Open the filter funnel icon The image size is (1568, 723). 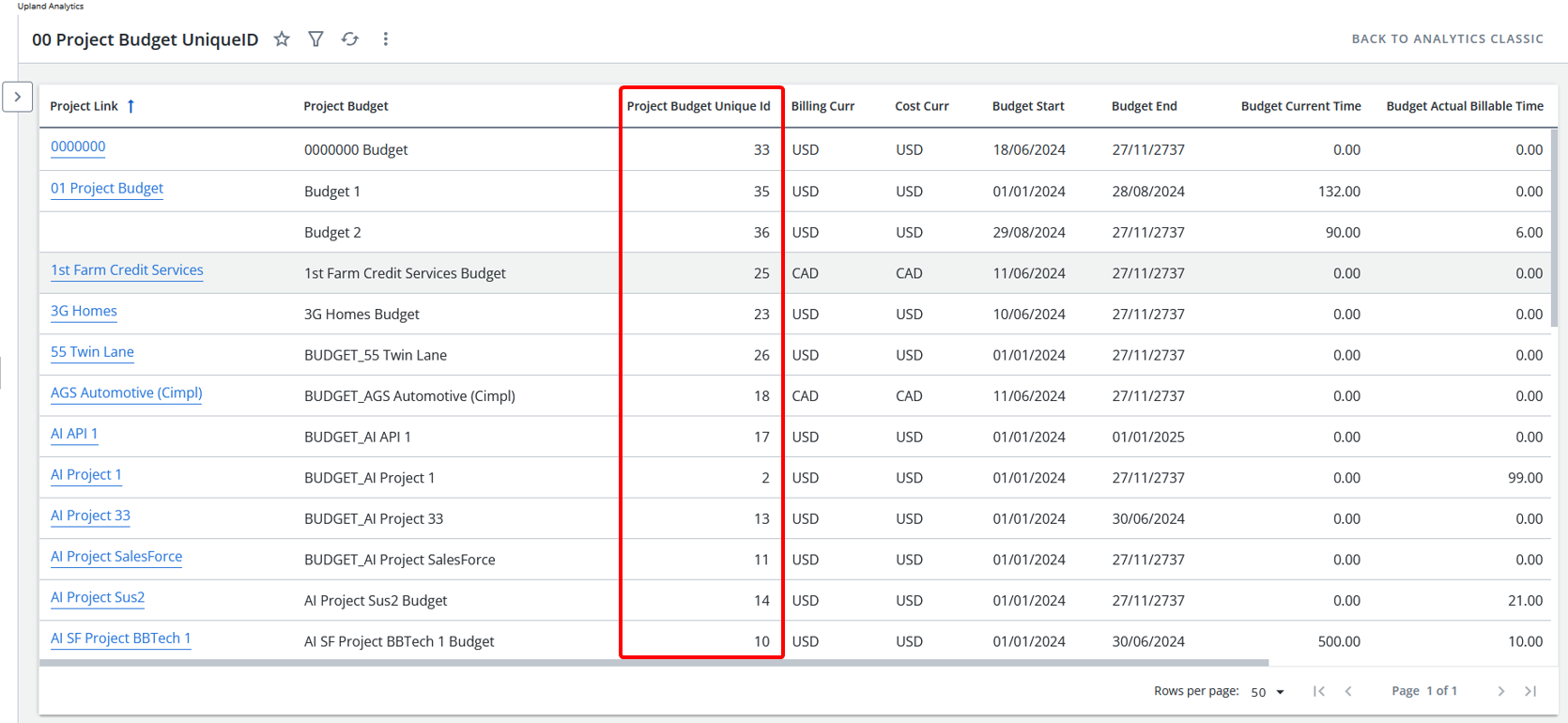(316, 39)
